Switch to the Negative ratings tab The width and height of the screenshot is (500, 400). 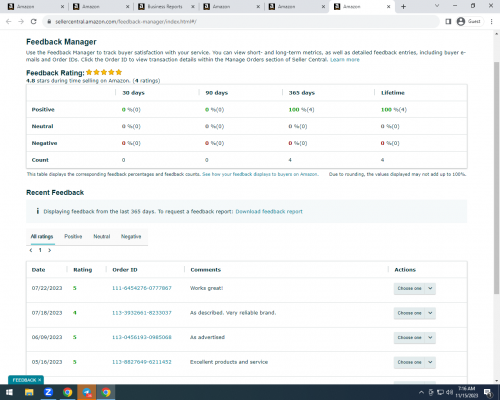pyautogui.click(x=131, y=236)
